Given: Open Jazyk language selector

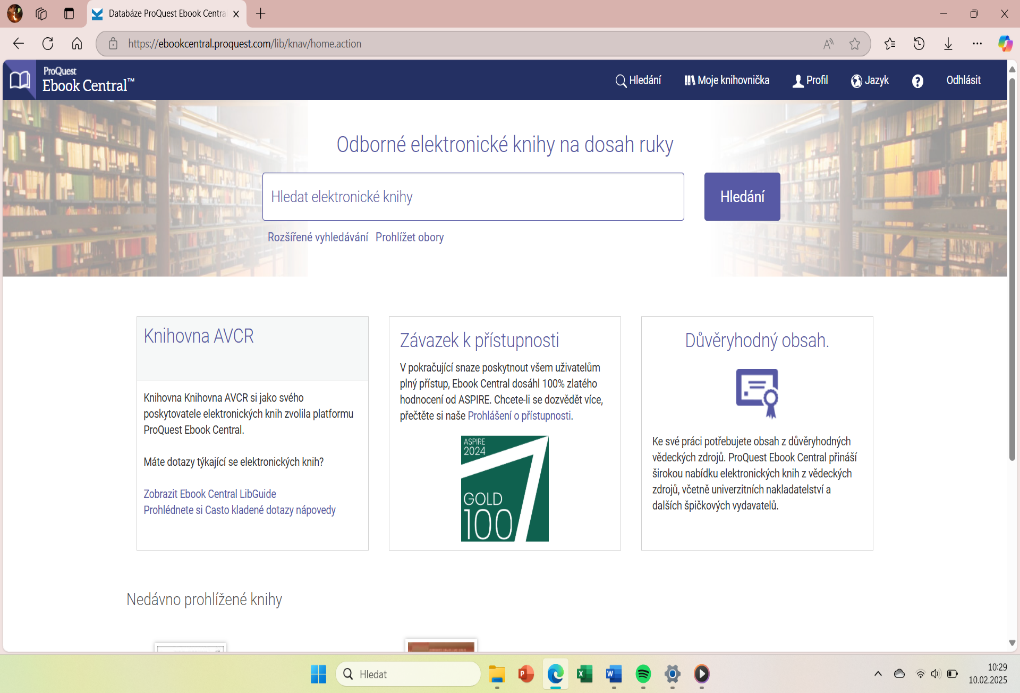Looking at the screenshot, I should point(869,81).
